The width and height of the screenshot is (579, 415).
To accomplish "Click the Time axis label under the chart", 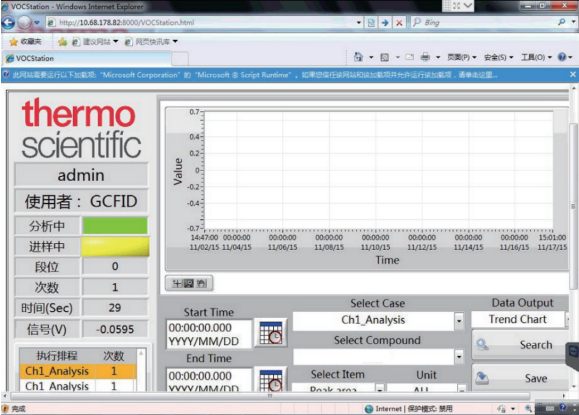I will point(387,260).
